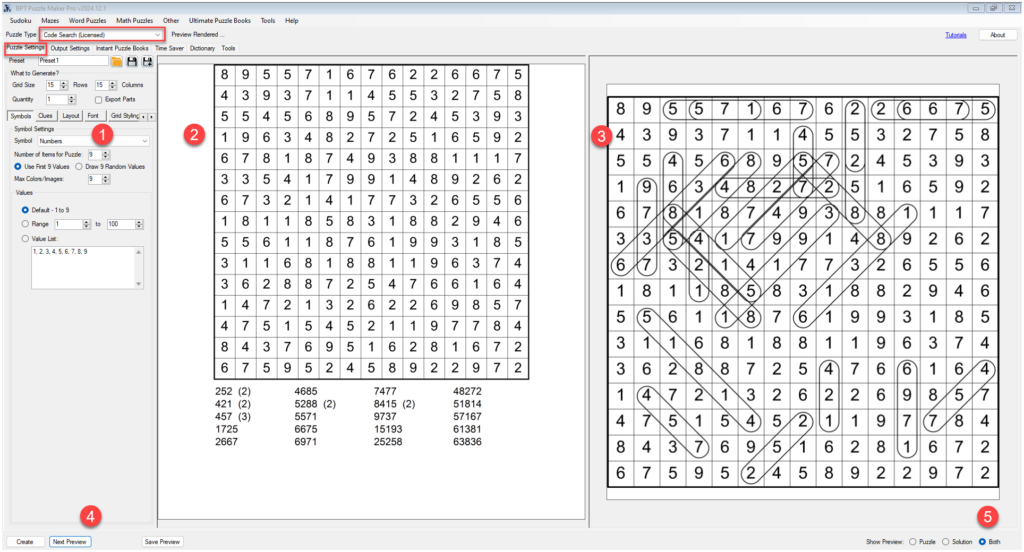Click the Next Preview button
Viewport: 1024px width, 552px height.
click(x=70, y=541)
